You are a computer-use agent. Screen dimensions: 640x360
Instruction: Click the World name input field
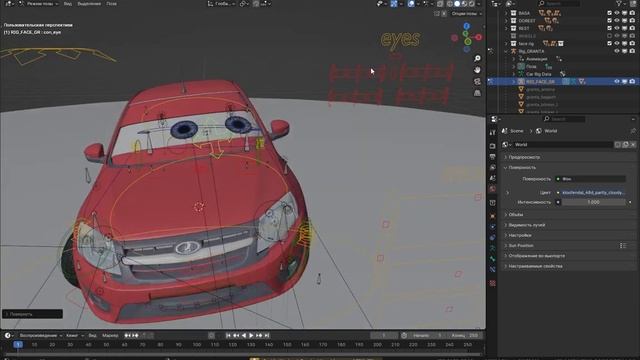(x=563, y=144)
